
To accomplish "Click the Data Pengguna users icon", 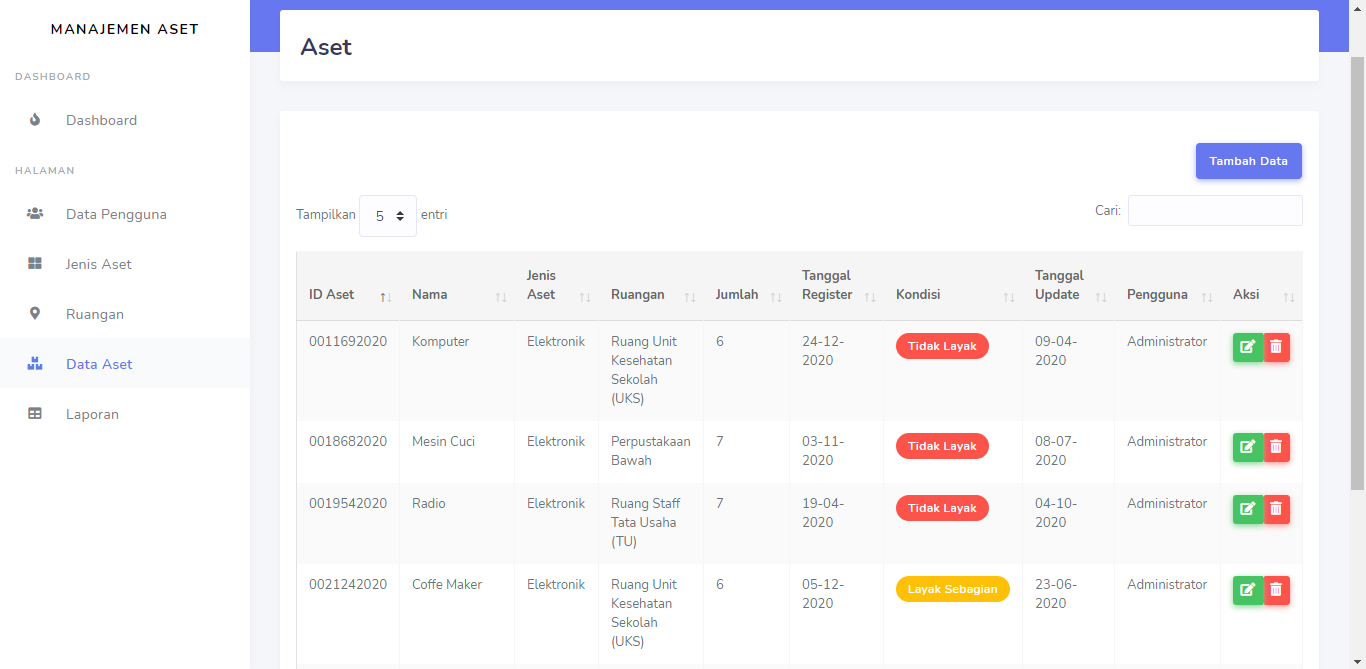I will click(x=33, y=213).
